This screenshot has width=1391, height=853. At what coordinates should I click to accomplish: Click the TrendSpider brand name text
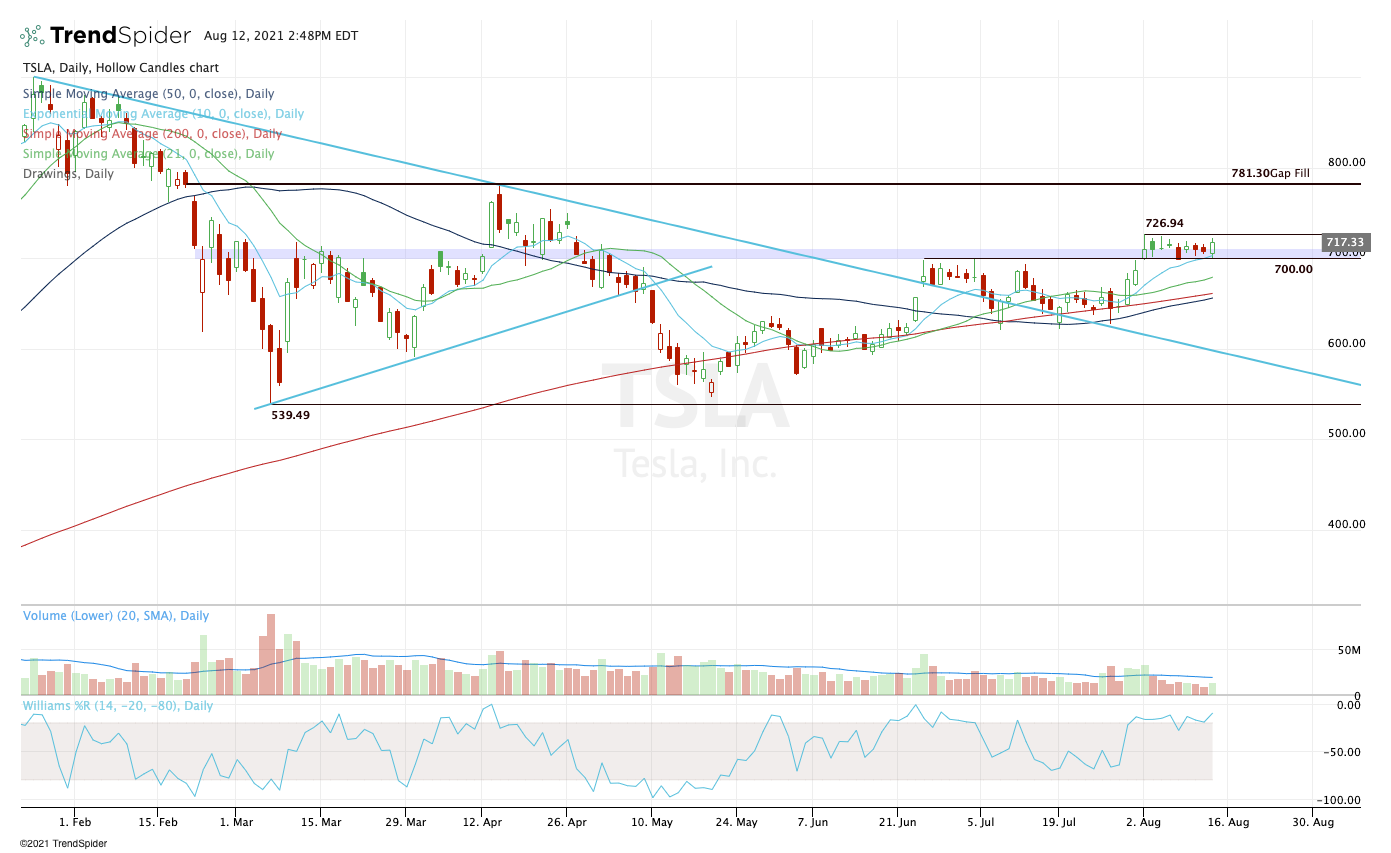(x=120, y=36)
